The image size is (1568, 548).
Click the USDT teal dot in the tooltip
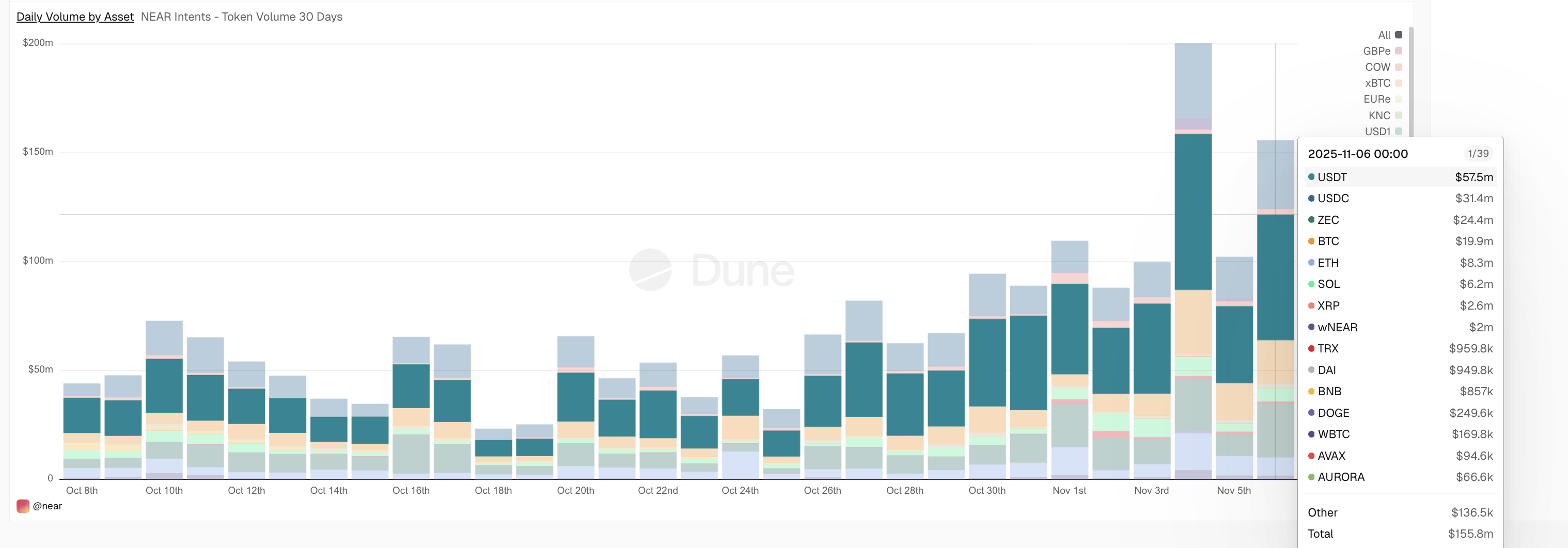click(1311, 177)
